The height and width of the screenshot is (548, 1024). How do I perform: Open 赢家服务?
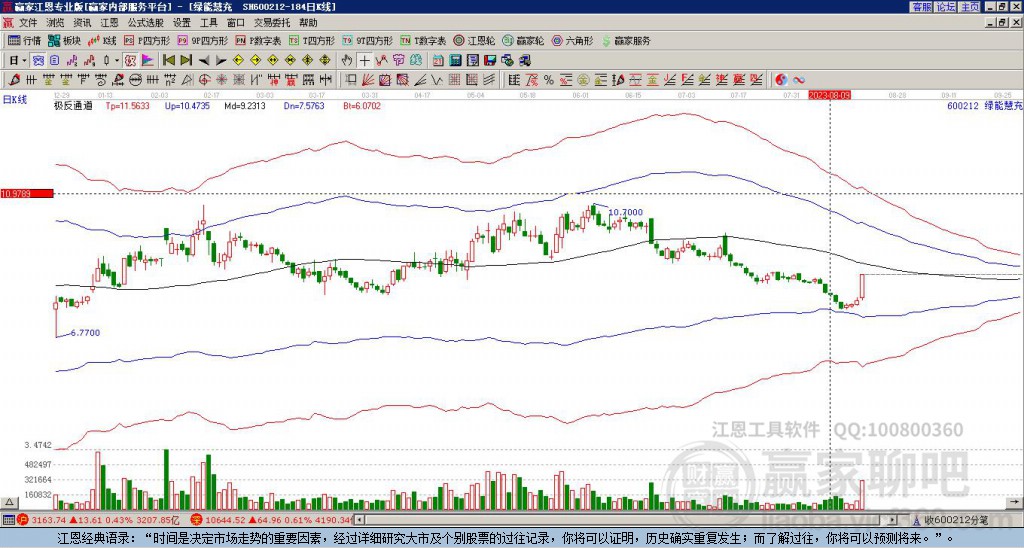(626, 40)
